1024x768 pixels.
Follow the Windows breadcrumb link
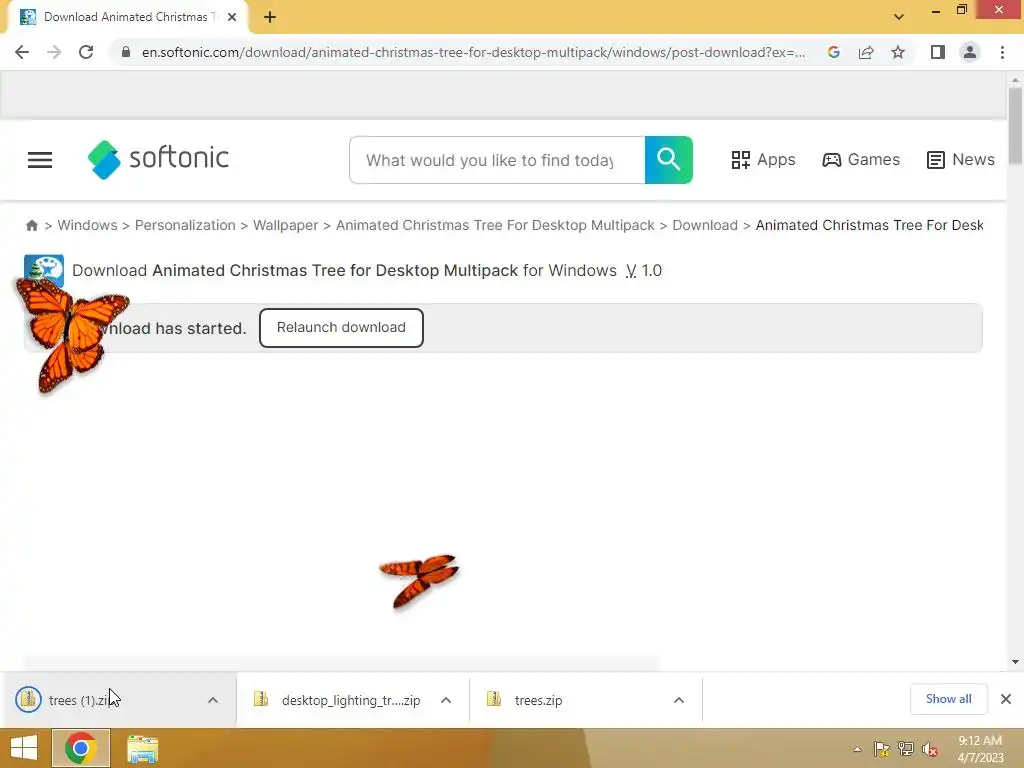[88, 225]
